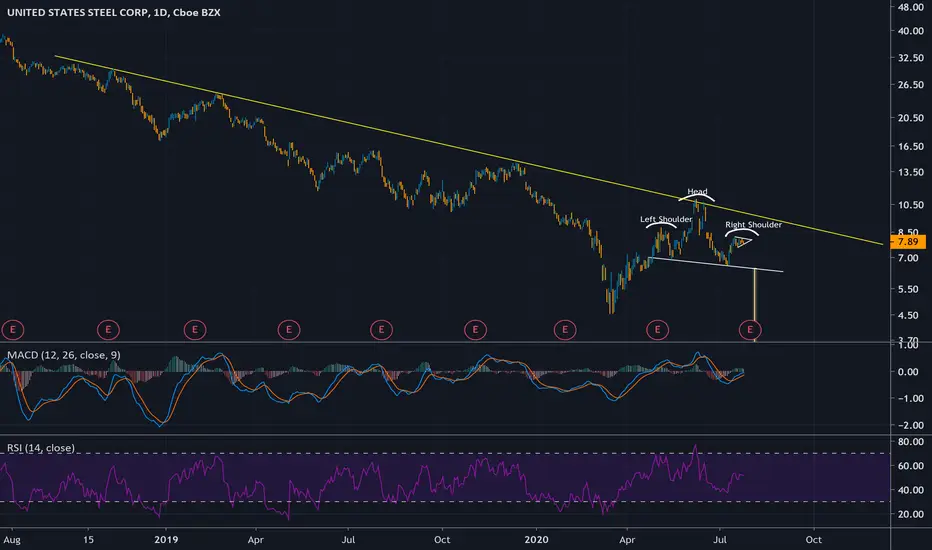Image resolution: width=932 pixels, height=550 pixels.
Task: Select the Left Shoulder annotation text
Action: tap(666, 219)
